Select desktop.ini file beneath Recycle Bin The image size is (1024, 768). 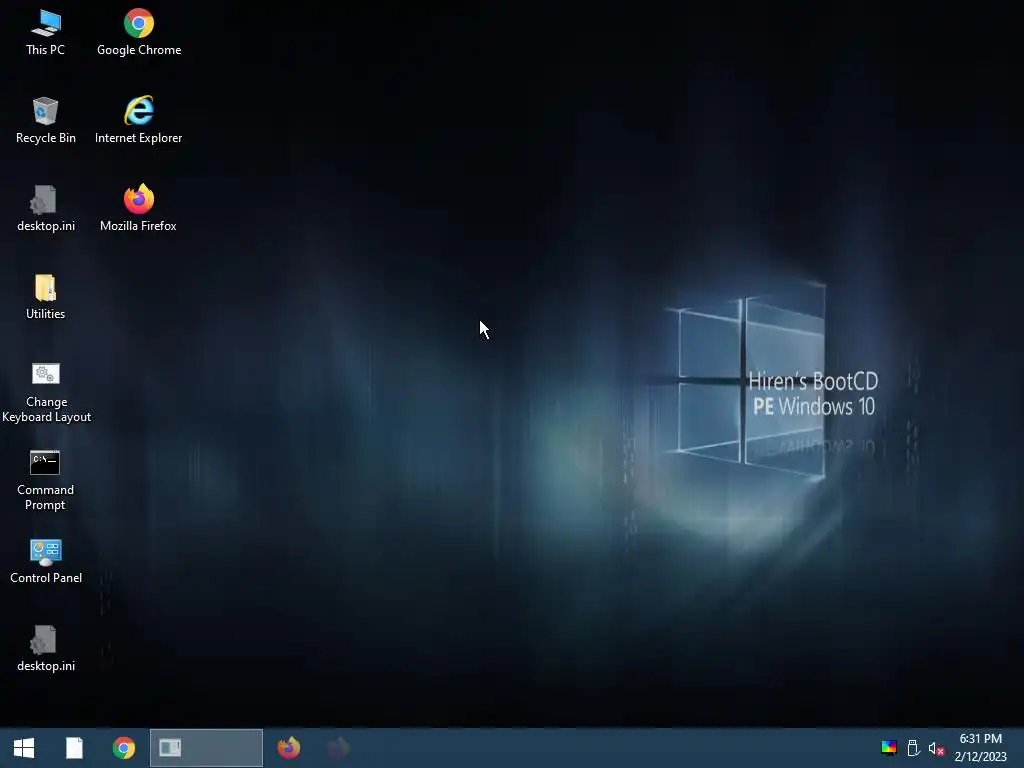pos(46,209)
